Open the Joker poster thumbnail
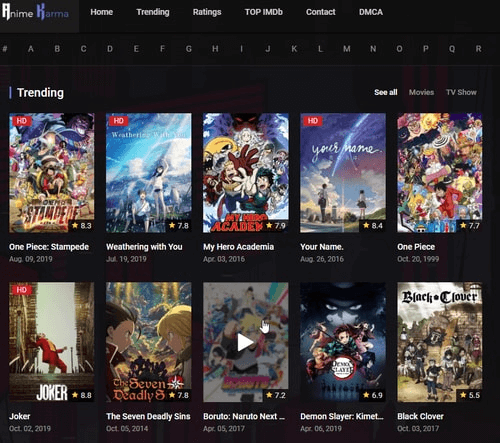This screenshot has height=443, width=500. pyautogui.click(x=52, y=342)
